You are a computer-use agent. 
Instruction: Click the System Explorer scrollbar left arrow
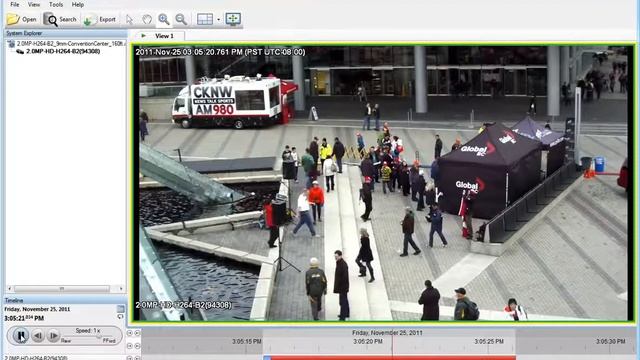[9, 289]
